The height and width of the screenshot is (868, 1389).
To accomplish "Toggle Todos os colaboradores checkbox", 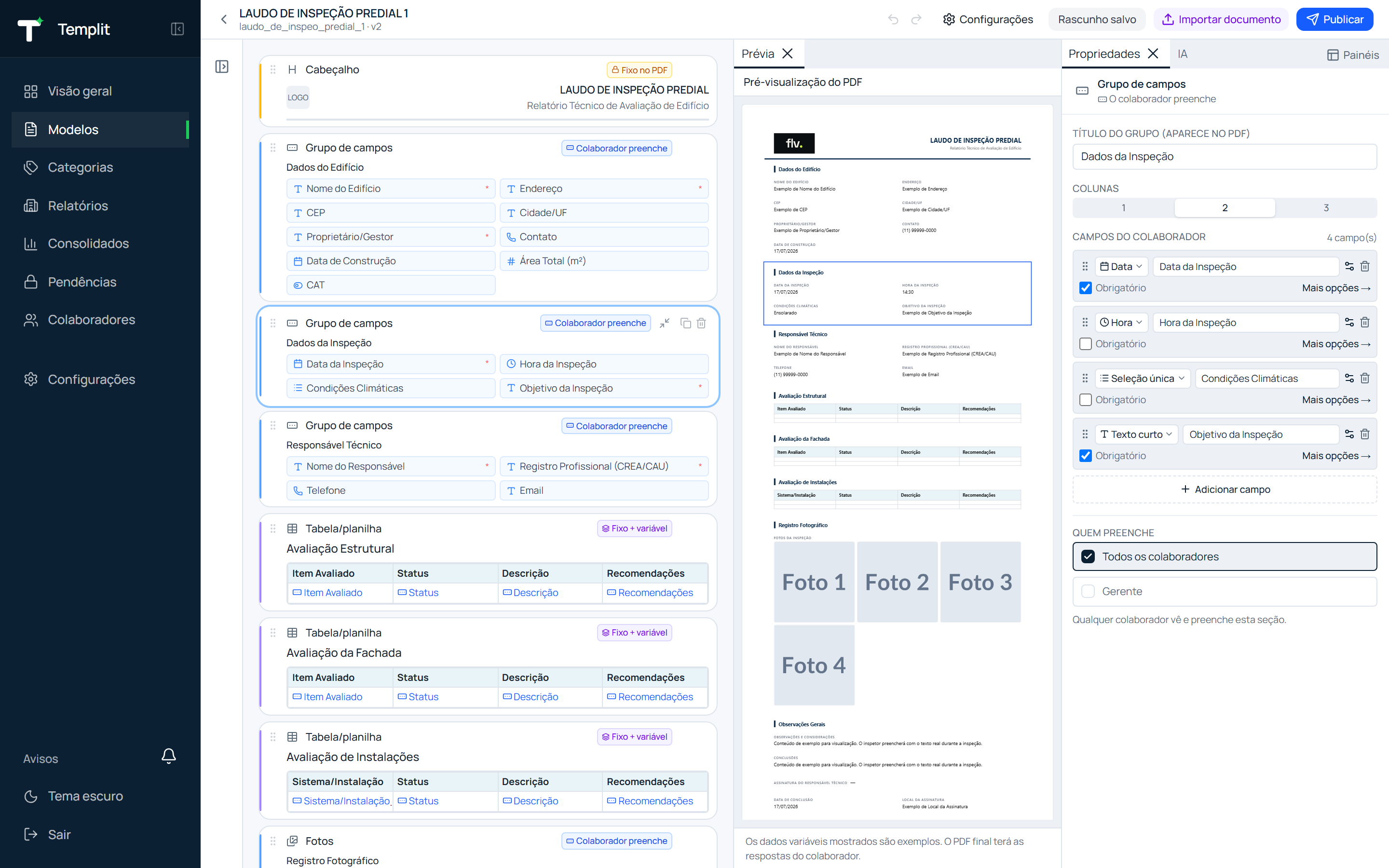I will coord(1088,557).
